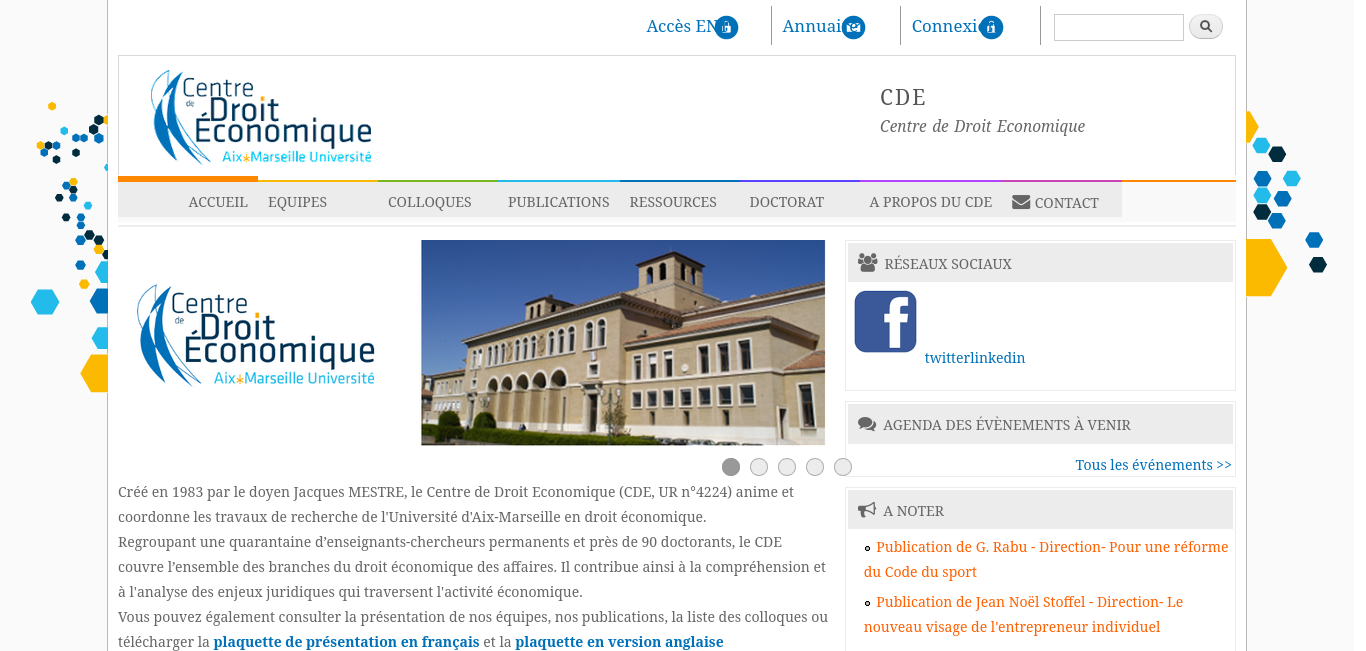Select the fourth slideshow dot
Screen dimensions: 1366x651
[815, 467]
